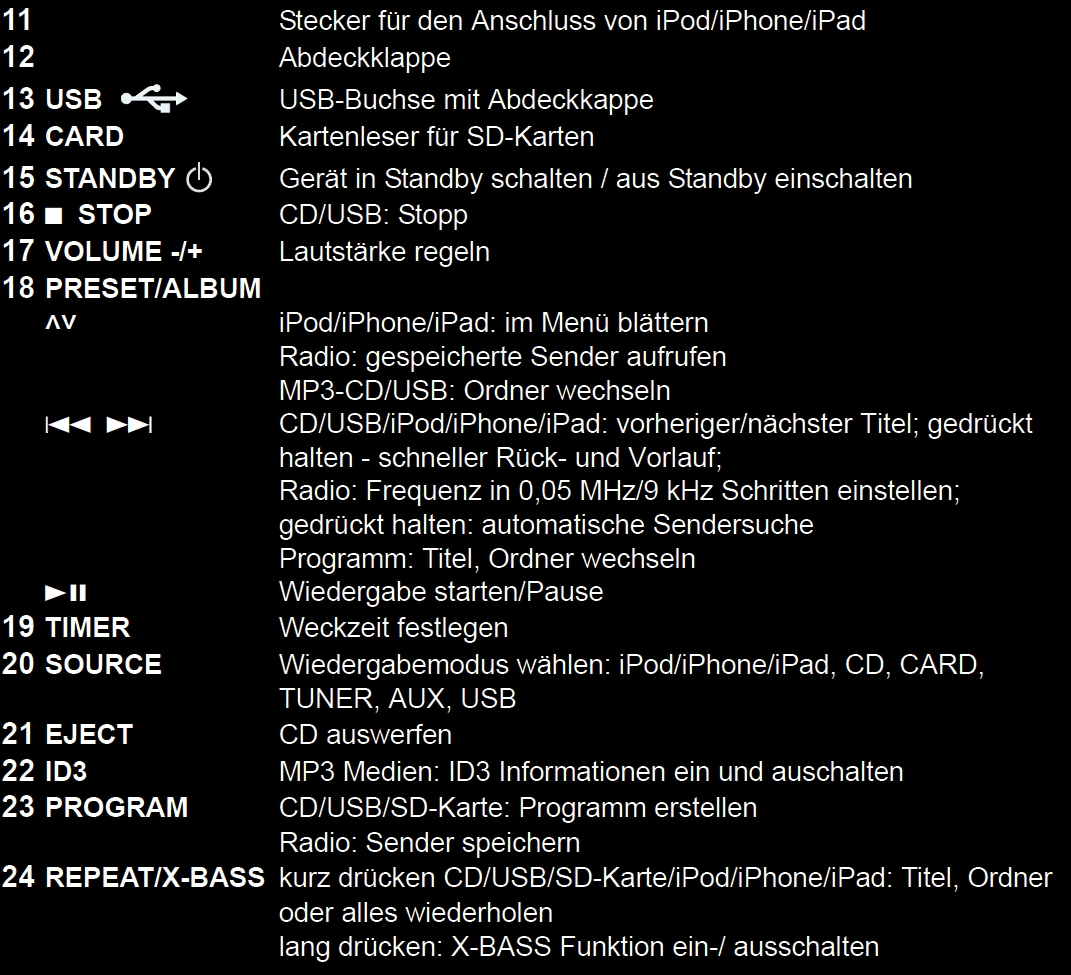Click the up/down arrows under PRESET/ALBUM
This screenshot has height=975, width=1071.
61,322
